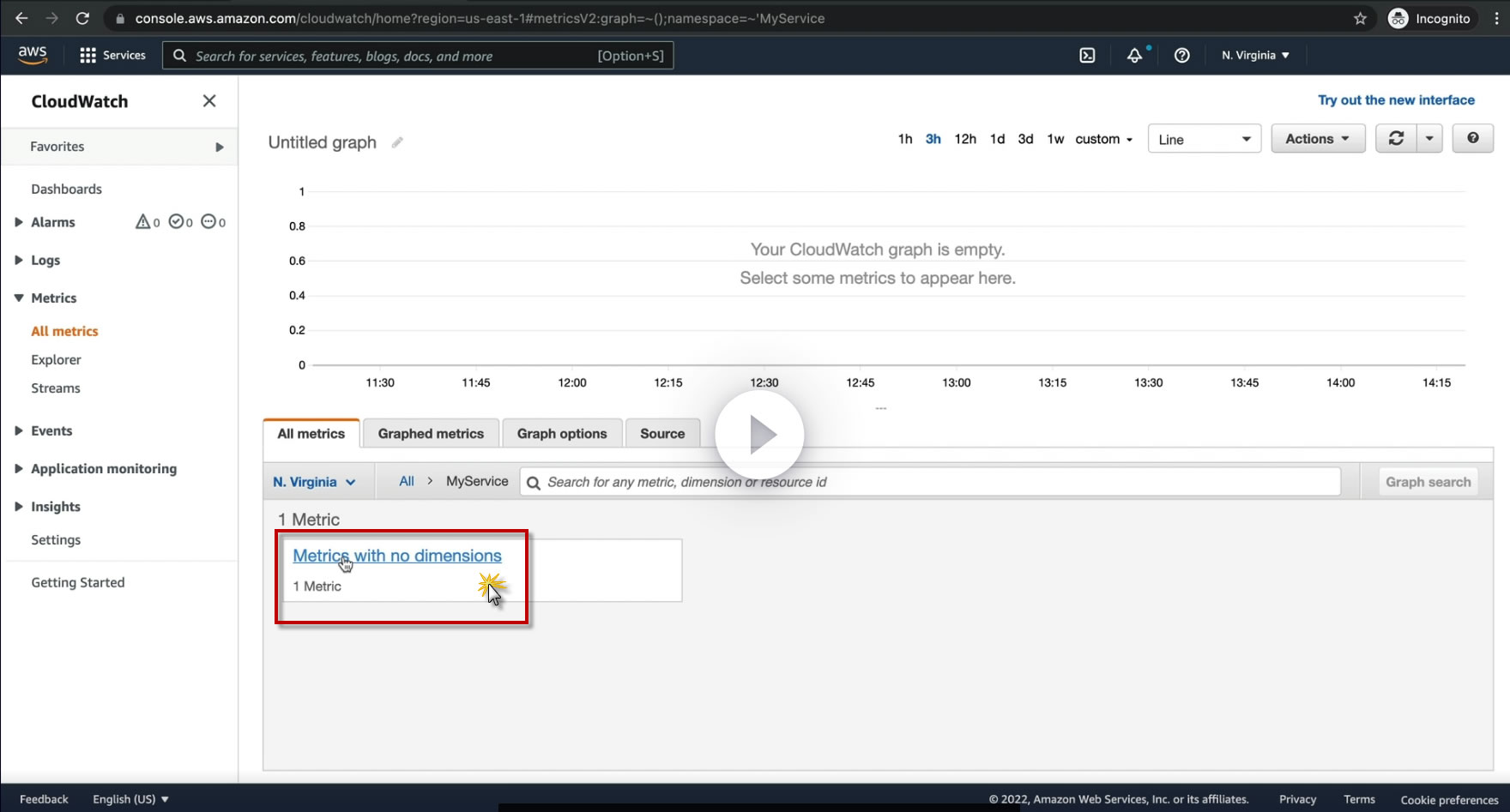Close the CloudWatch navigation pane
Viewport: 1510px width, 812px height.
click(x=209, y=101)
